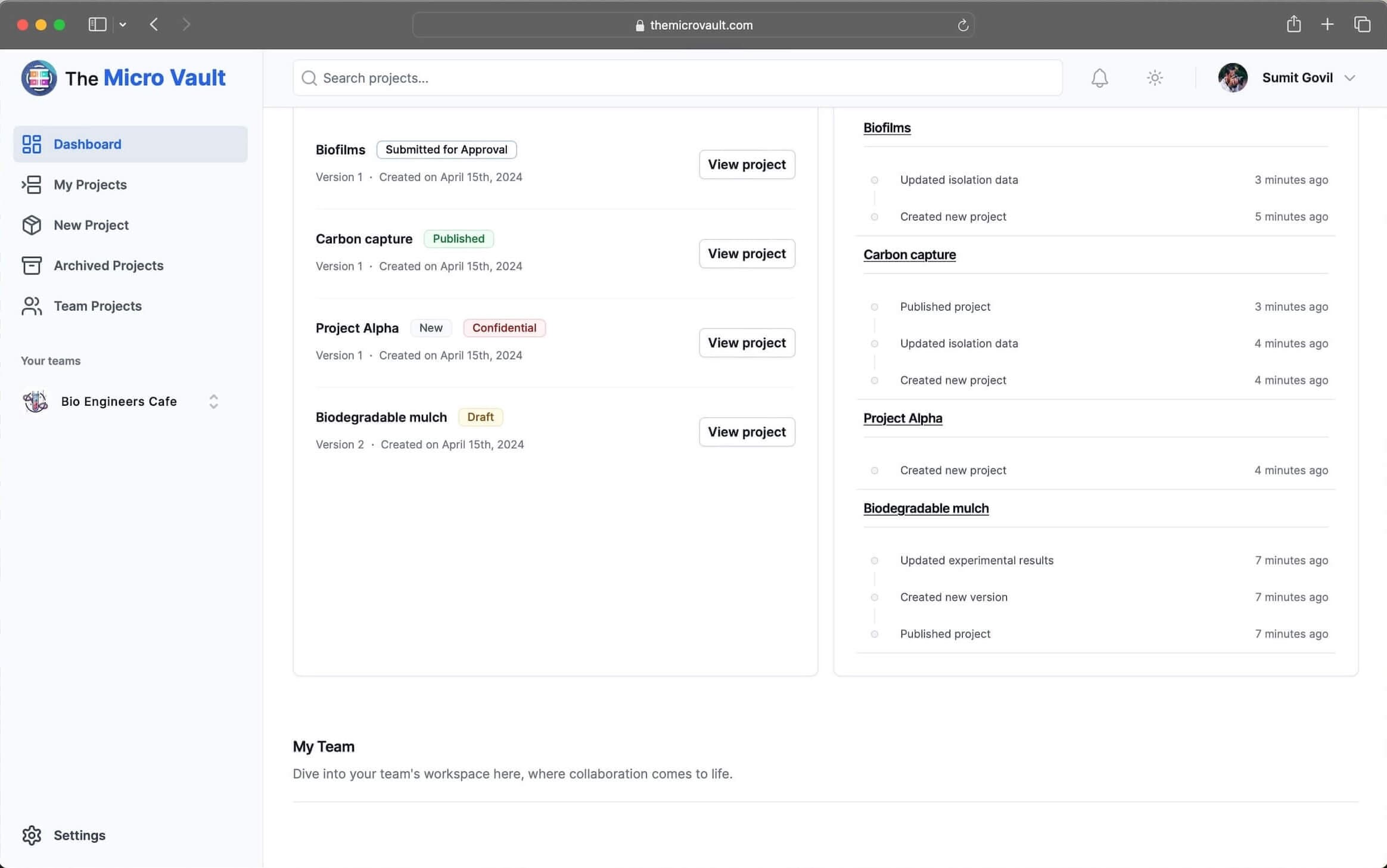The image size is (1387, 868).
Task: Toggle light/dark theme sun icon
Action: pos(1155,78)
